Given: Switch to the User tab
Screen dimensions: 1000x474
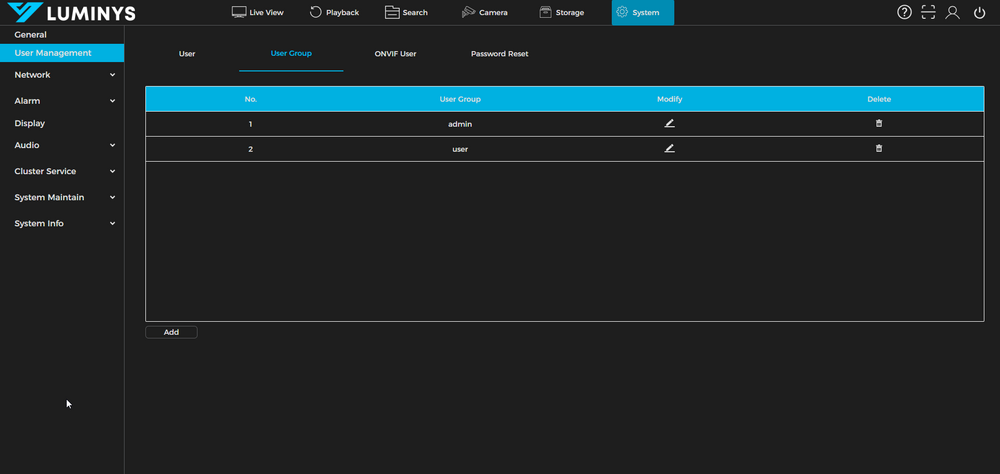Looking at the screenshot, I should (x=187, y=54).
